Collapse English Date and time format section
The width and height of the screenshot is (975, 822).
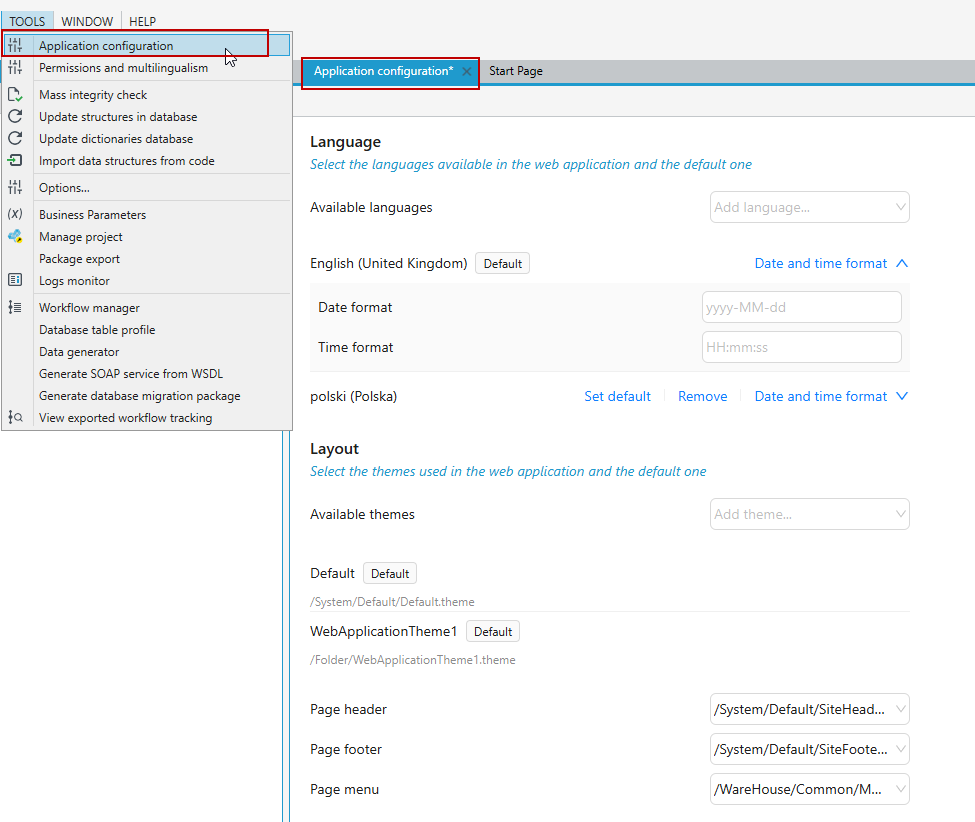pyautogui.click(x=831, y=264)
